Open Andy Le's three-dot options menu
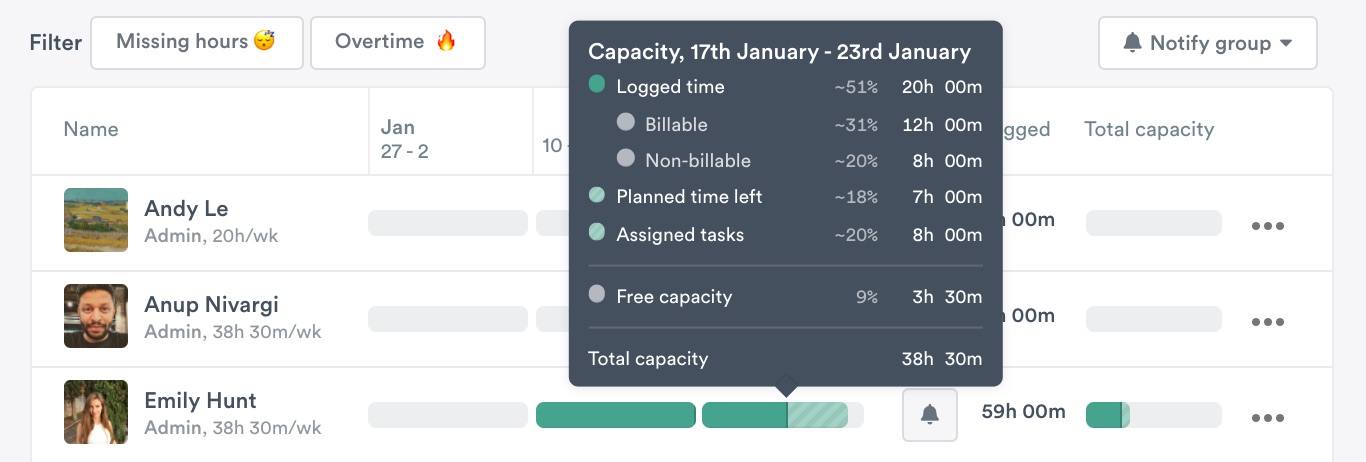Viewport: 1366px width, 462px height. [1267, 225]
